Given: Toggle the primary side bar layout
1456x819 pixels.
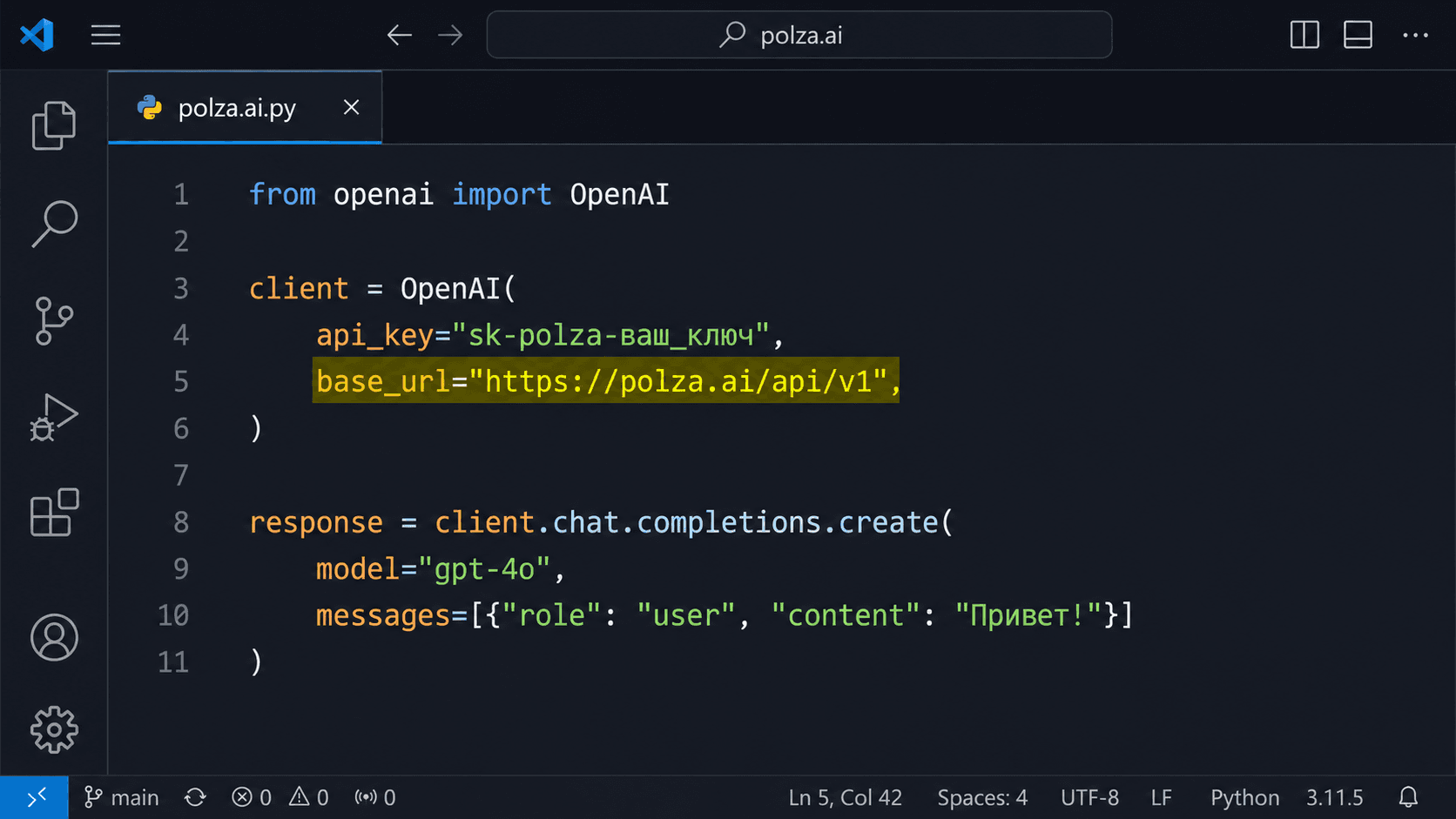Looking at the screenshot, I should pyautogui.click(x=1304, y=35).
